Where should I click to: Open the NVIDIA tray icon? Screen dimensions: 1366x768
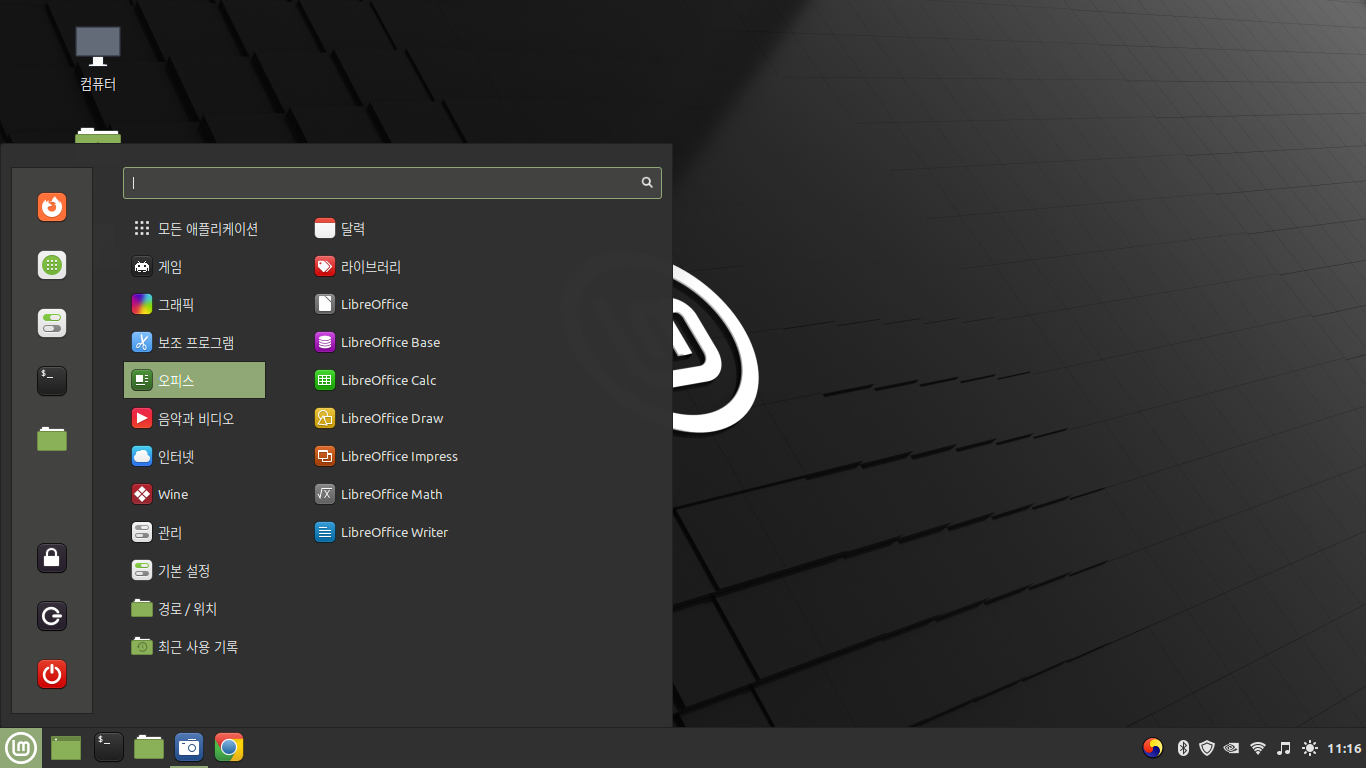pos(1232,748)
